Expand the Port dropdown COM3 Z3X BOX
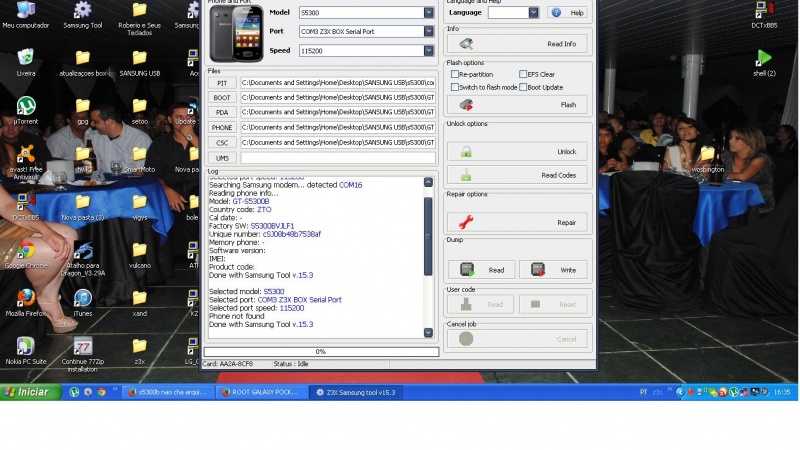Viewport: 800px width, 450px height. 429,31
